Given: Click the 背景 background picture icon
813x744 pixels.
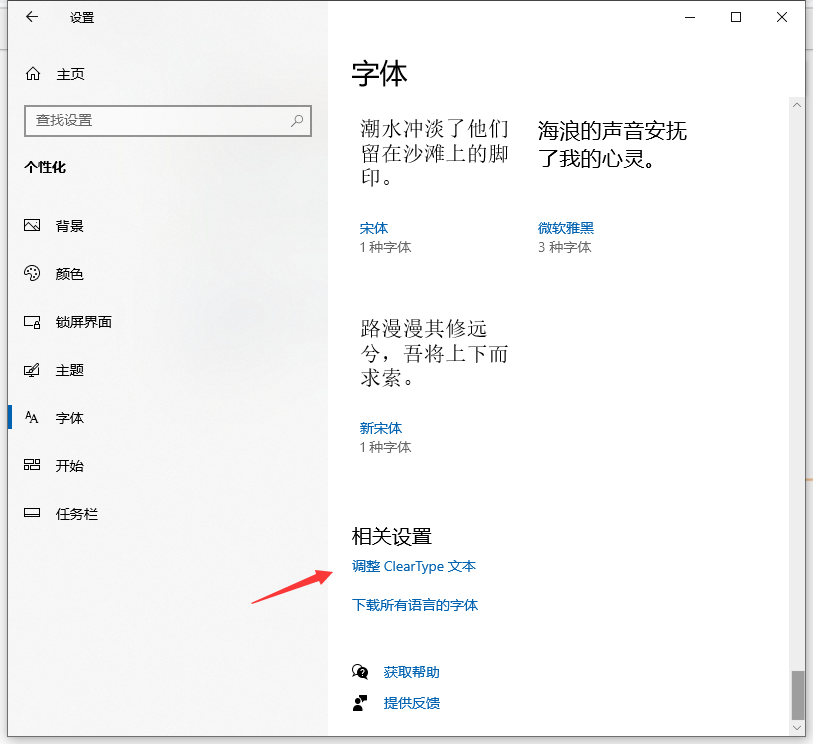Looking at the screenshot, I should pos(31,226).
